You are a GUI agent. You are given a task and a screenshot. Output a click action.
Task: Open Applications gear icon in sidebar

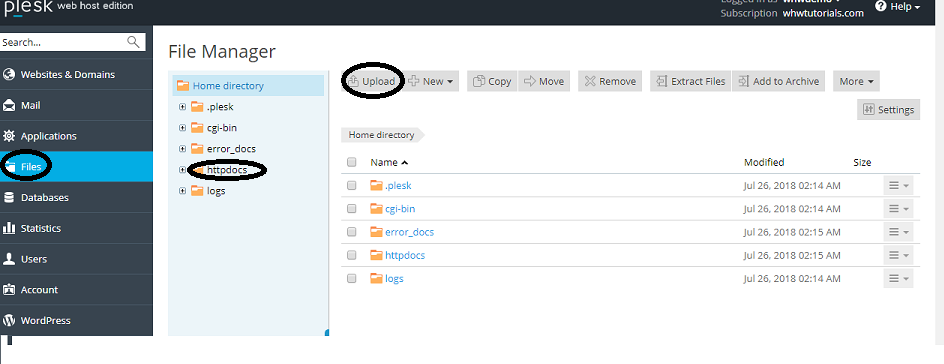pos(9,136)
